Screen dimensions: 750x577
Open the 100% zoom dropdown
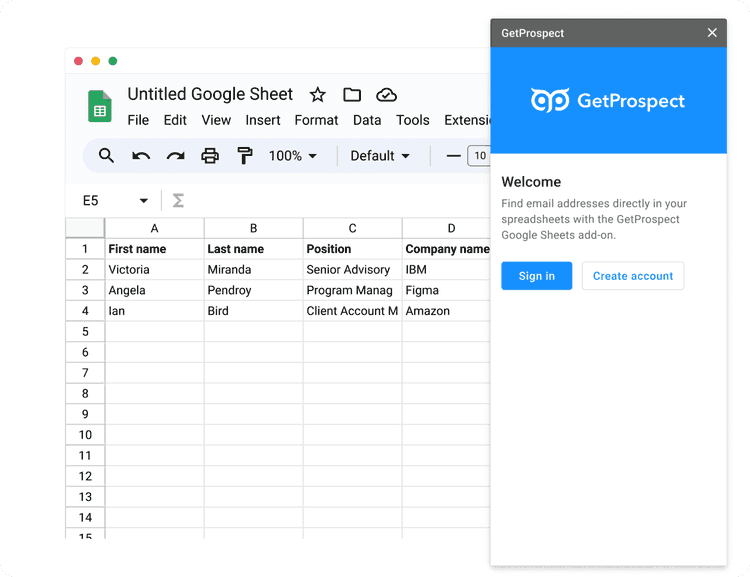click(293, 156)
